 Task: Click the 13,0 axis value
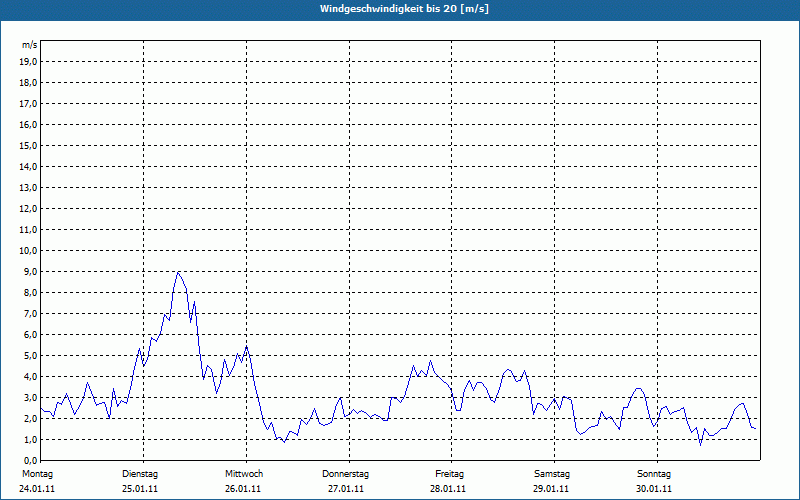[29, 188]
